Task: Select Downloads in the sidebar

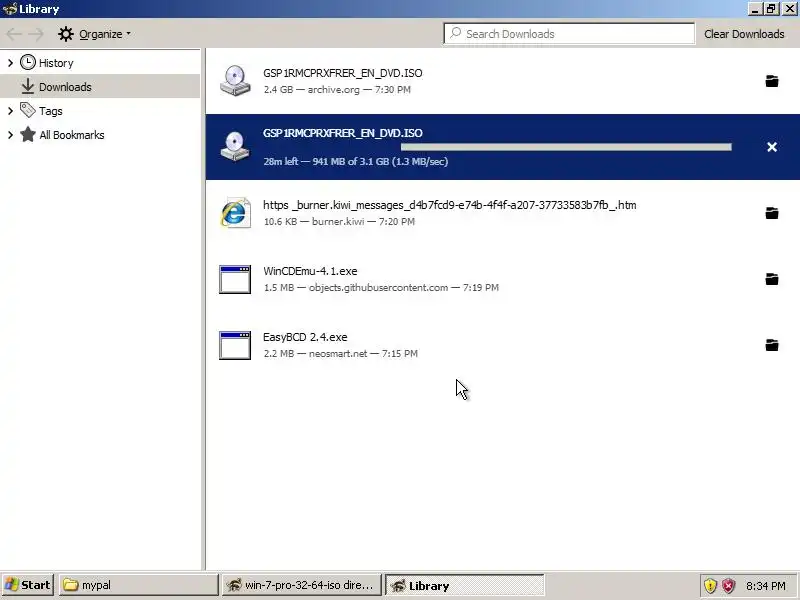Action: (100, 86)
